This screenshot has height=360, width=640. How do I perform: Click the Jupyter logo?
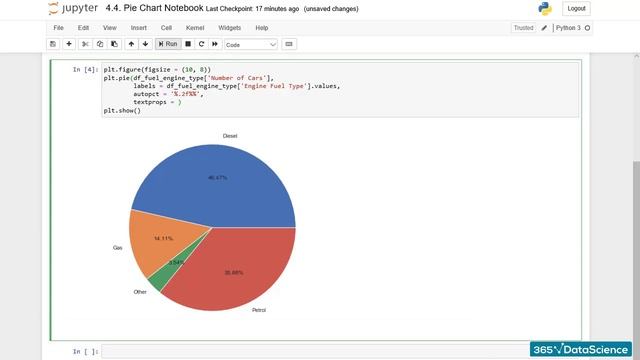click(x=73, y=9)
